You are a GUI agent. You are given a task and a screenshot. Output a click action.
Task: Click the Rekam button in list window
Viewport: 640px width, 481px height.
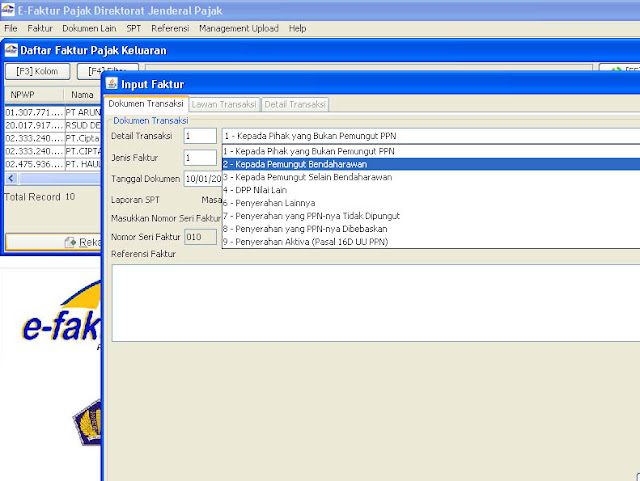tap(53, 242)
